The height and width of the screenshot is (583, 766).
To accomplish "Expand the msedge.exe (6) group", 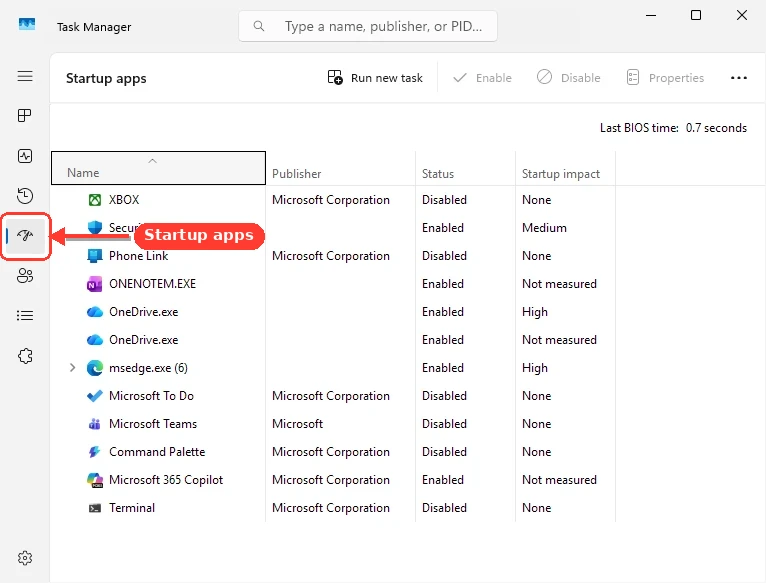I will point(72,367).
